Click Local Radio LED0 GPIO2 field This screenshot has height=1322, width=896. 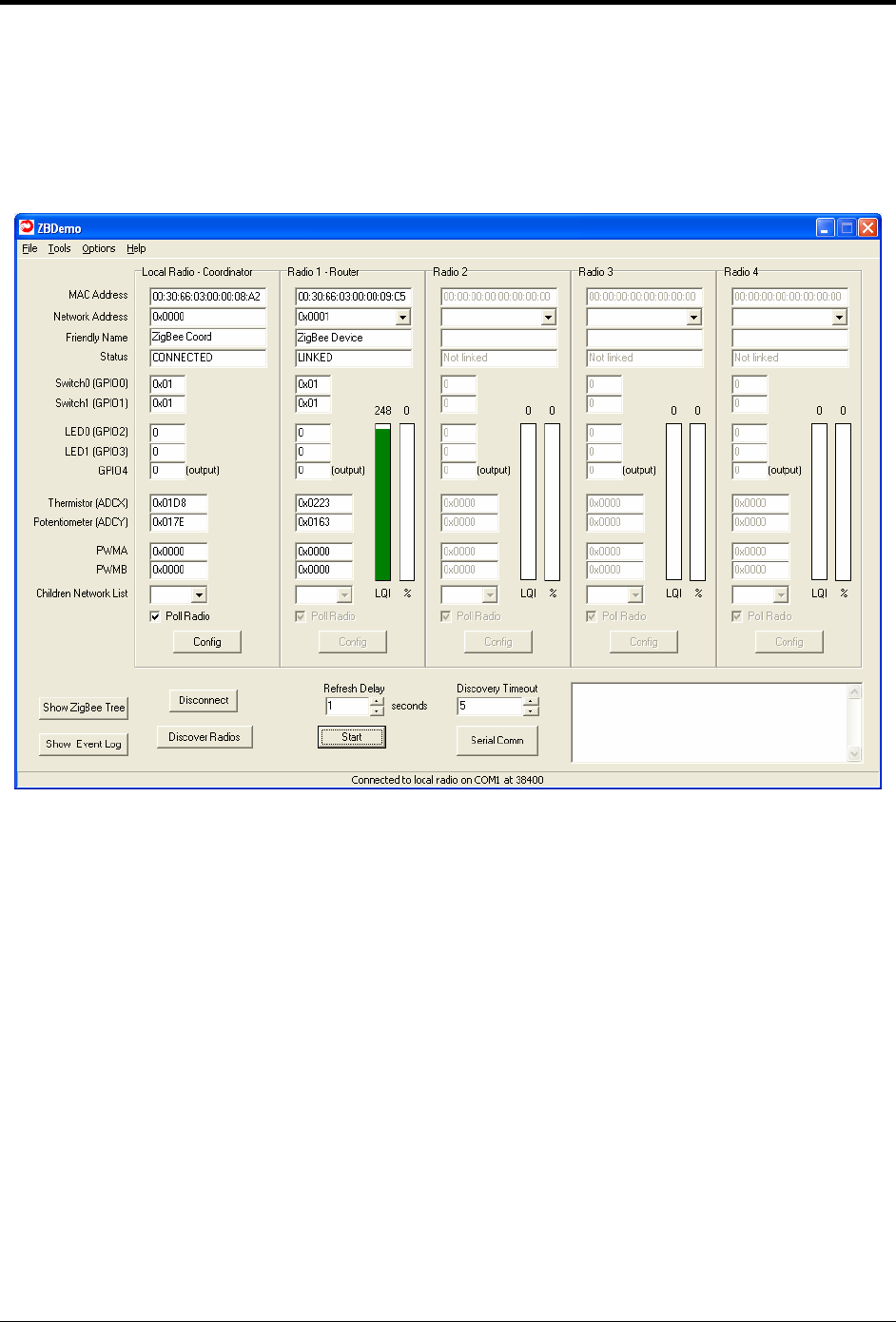click(167, 433)
